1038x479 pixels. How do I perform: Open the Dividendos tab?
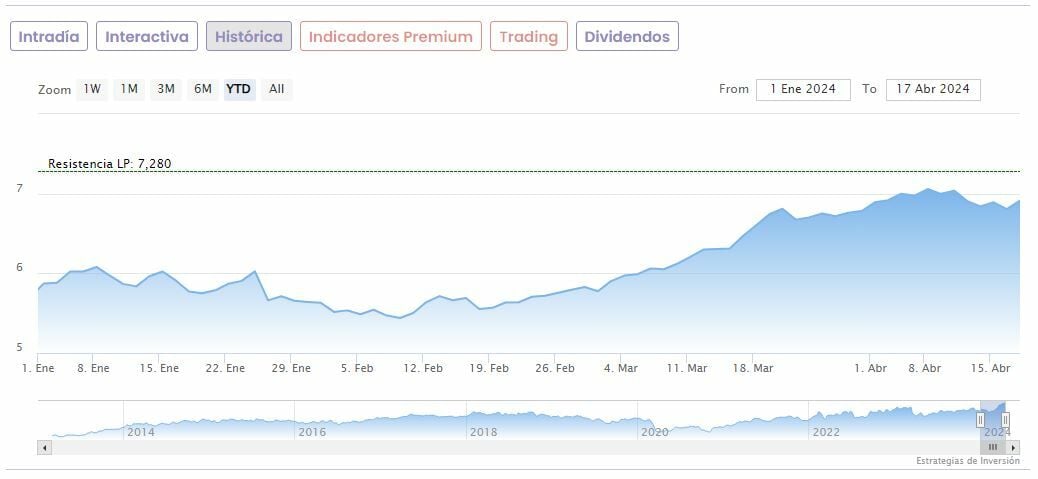(x=627, y=37)
